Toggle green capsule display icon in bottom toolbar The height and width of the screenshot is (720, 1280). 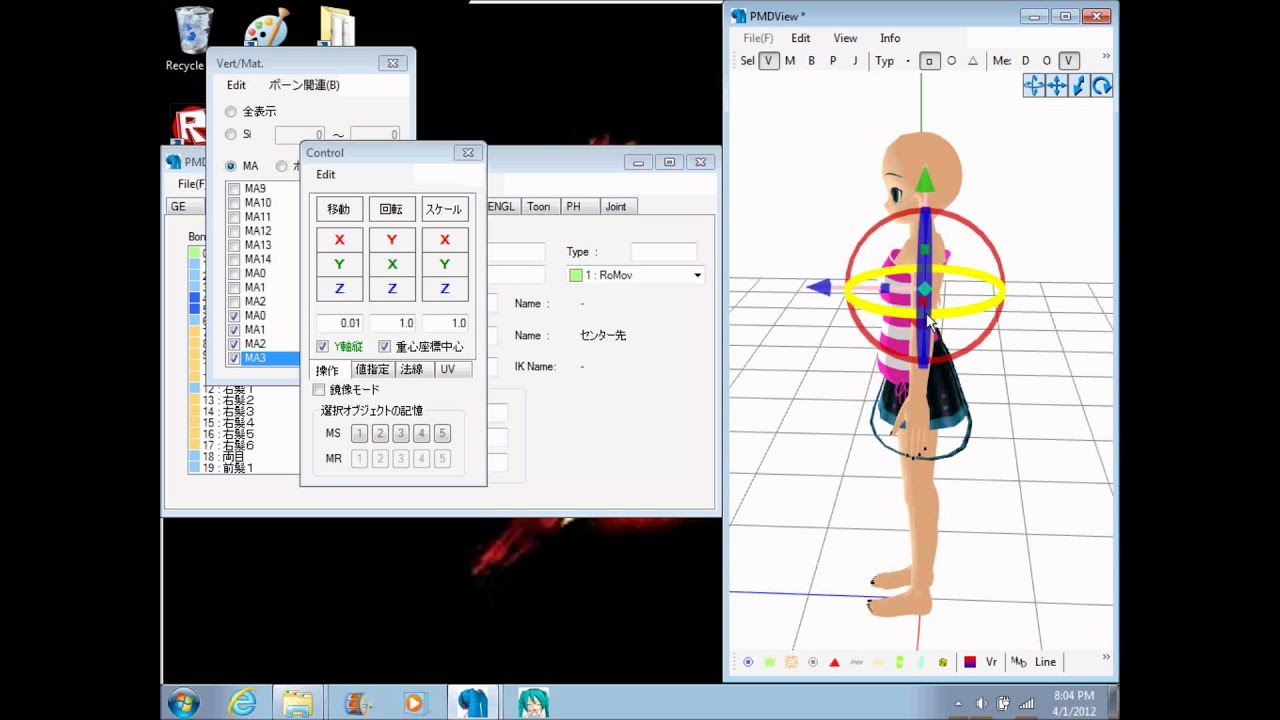tap(900, 662)
